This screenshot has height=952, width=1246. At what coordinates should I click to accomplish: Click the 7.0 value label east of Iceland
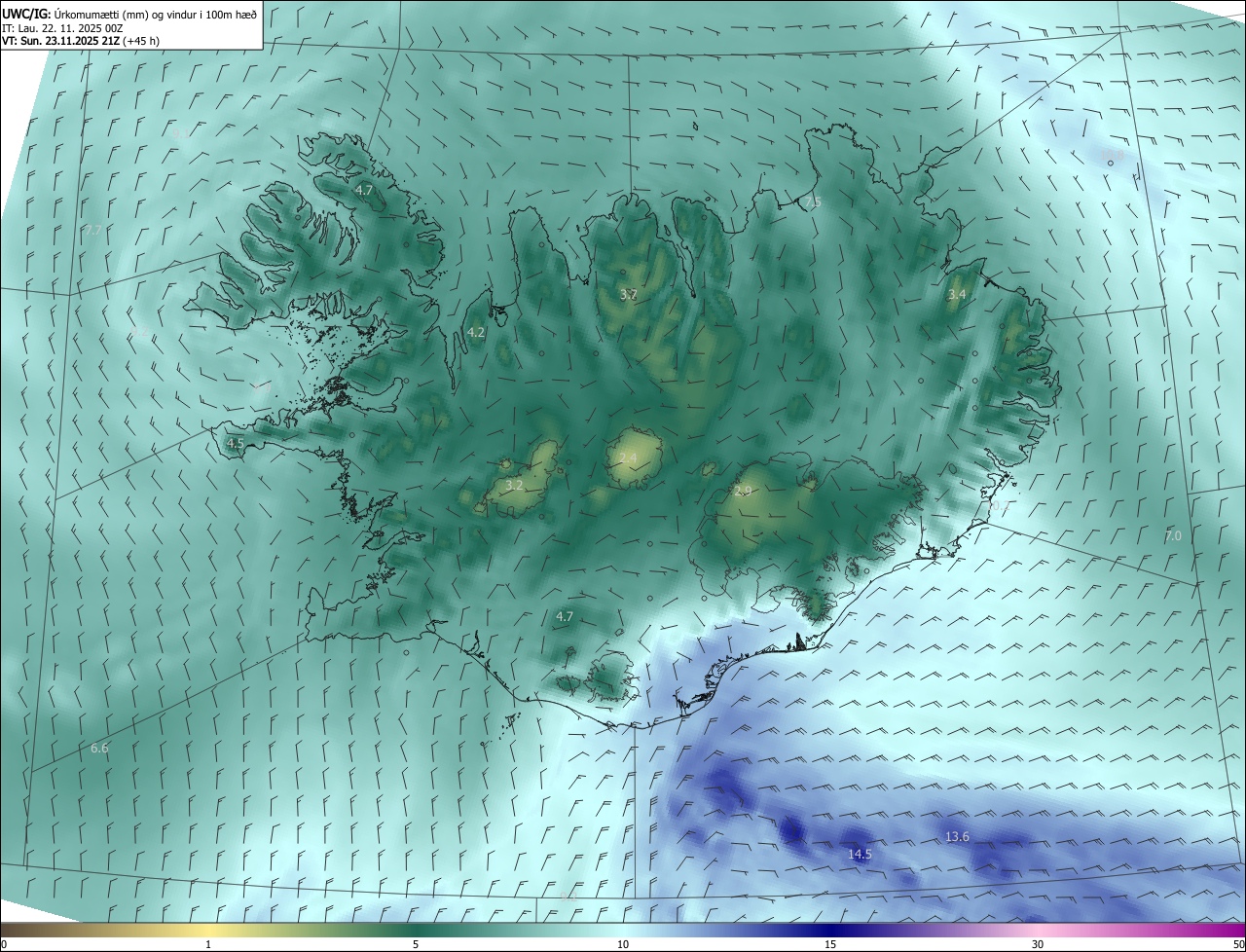click(1173, 535)
